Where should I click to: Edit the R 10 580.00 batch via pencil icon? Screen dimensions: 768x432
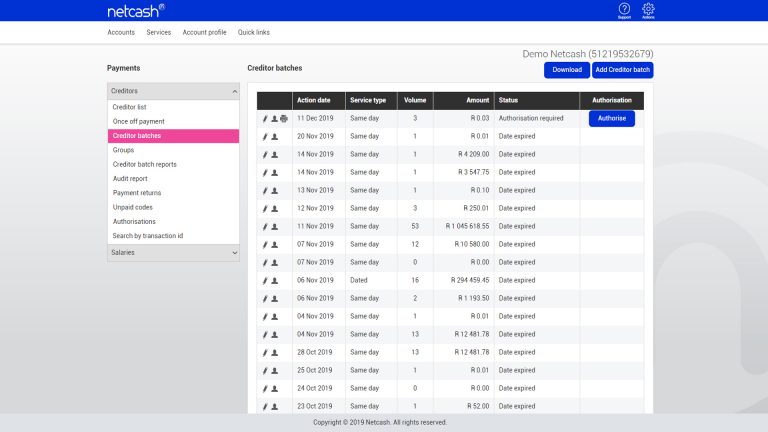tap(265, 244)
